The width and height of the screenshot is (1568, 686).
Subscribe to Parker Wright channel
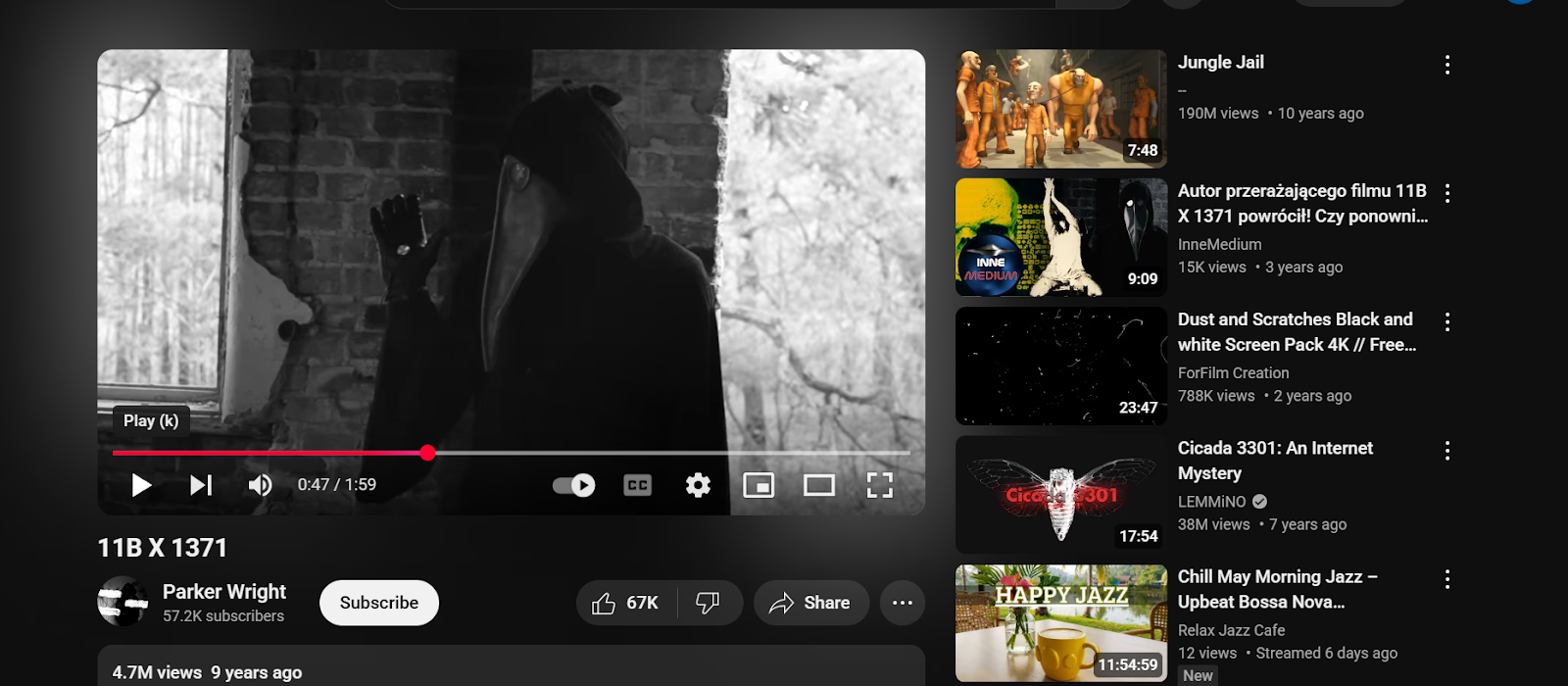pyautogui.click(x=379, y=603)
